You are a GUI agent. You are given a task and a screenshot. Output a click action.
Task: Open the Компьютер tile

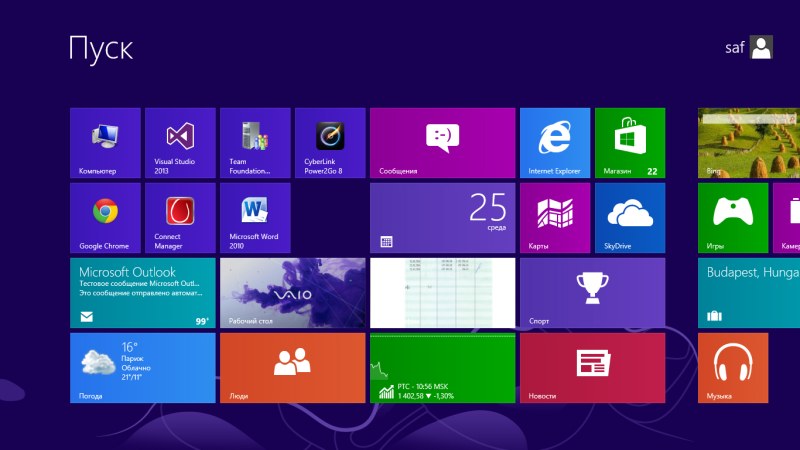click(x=105, y=143)
